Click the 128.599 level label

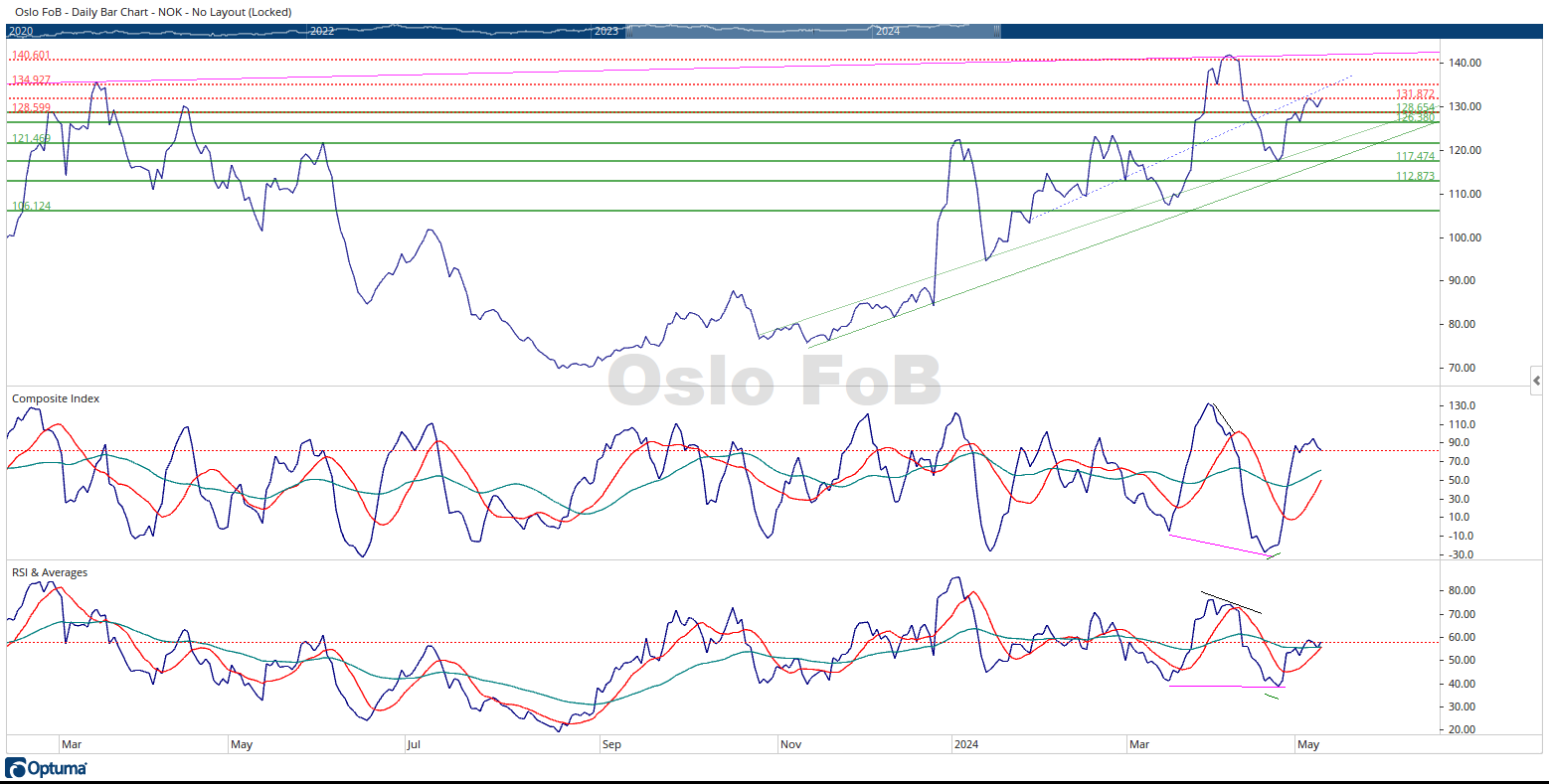point(31,107)
